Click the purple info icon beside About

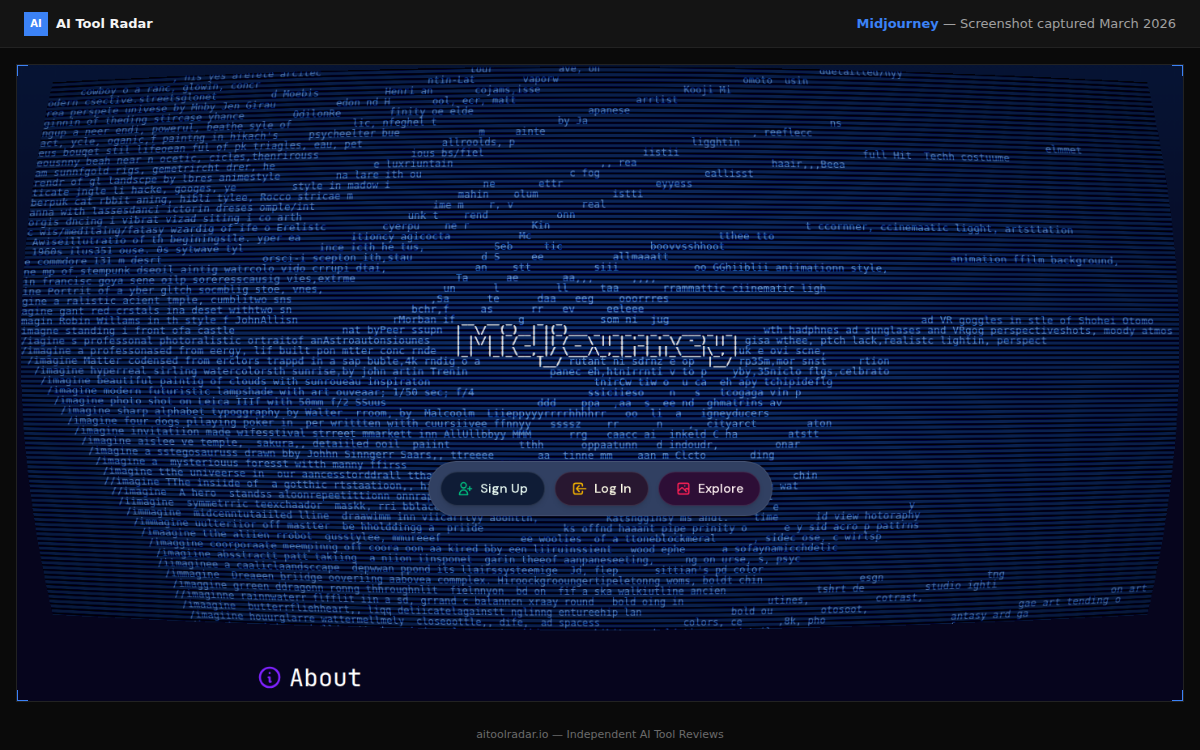(268, 677)
